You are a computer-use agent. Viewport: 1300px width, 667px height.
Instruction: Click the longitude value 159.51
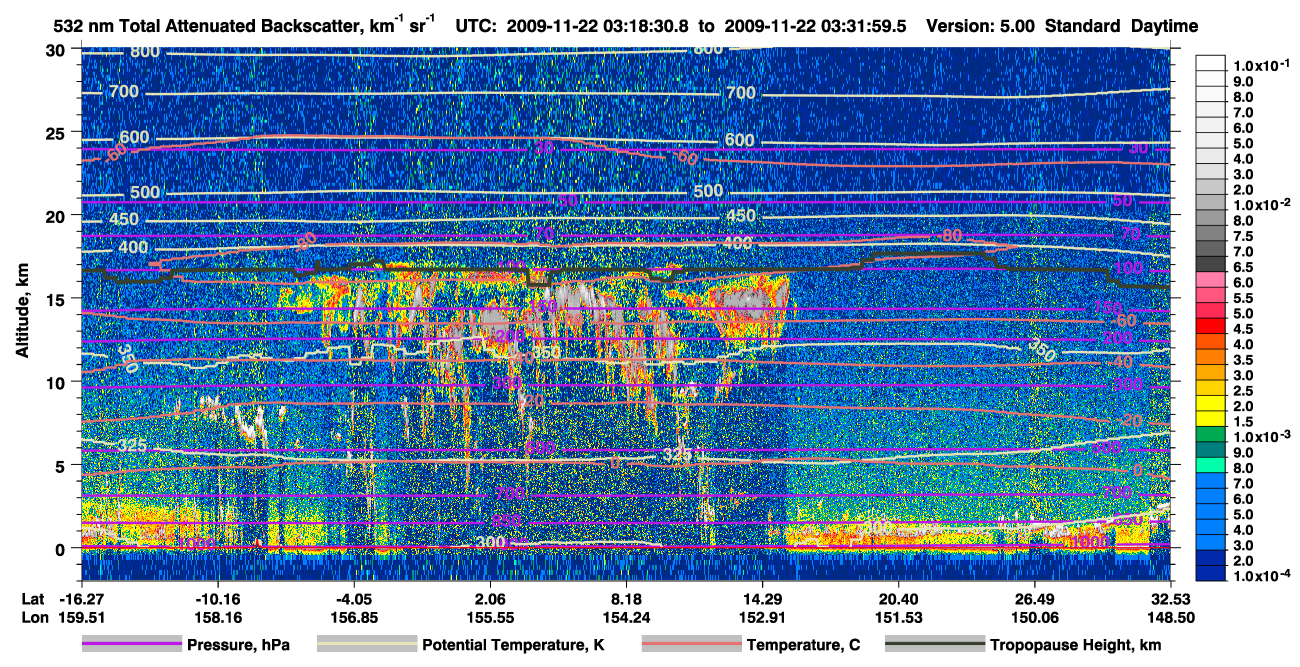81,617
